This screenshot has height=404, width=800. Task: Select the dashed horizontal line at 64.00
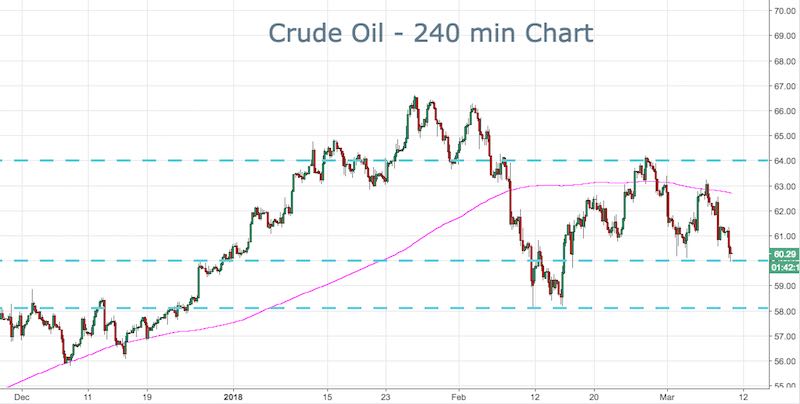pos(250,160)
